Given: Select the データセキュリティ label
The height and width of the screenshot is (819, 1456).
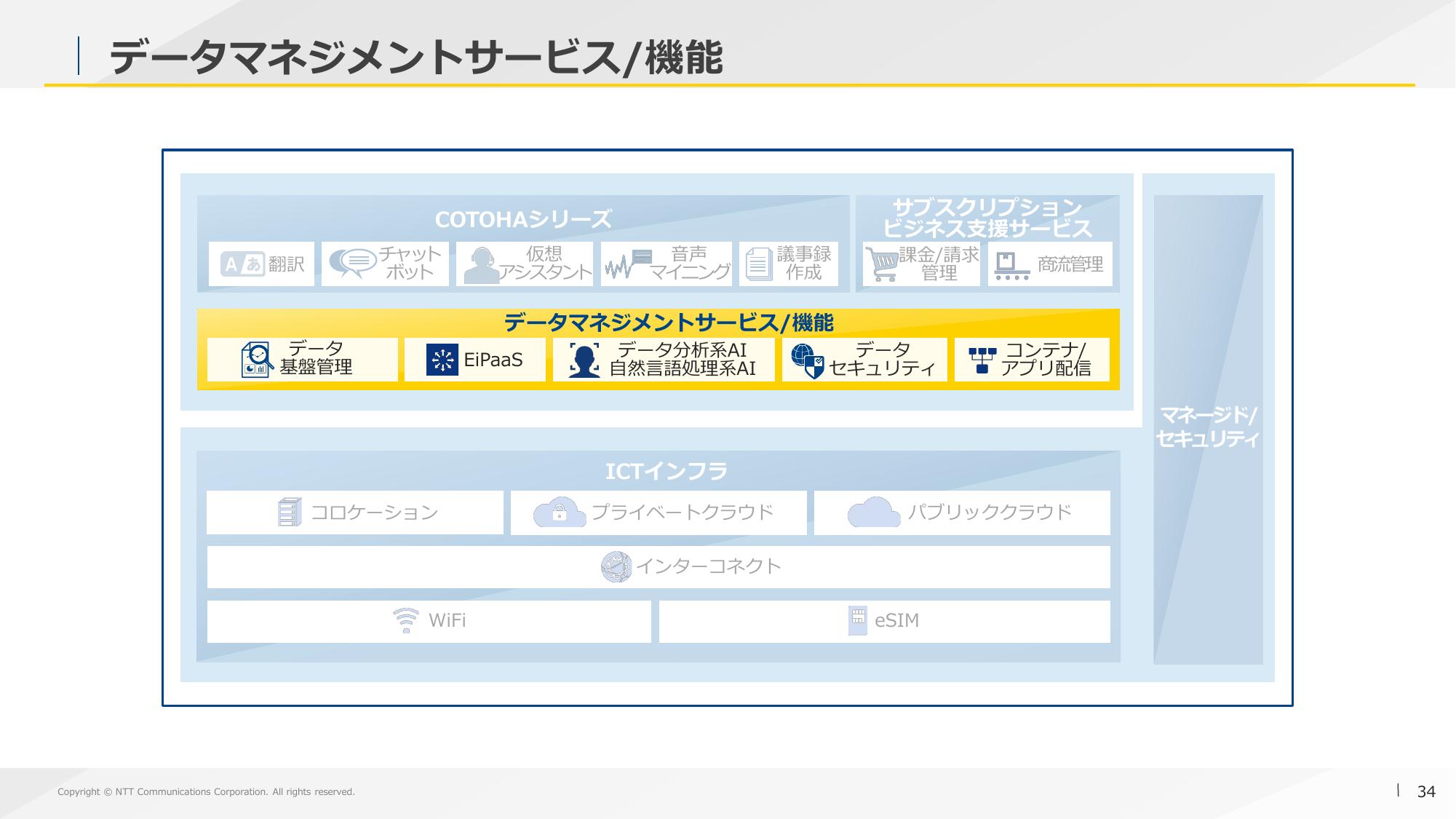Looking at the screenshot, I should 883,360.
